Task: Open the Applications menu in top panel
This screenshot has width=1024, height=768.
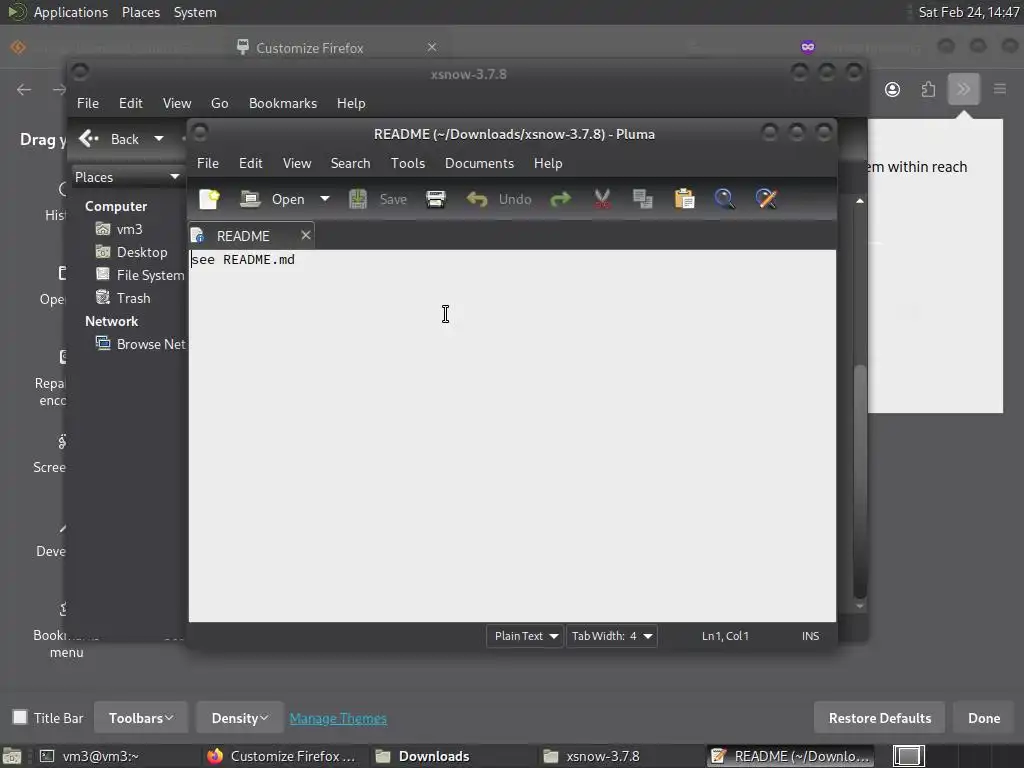Action: click(71, 12)
